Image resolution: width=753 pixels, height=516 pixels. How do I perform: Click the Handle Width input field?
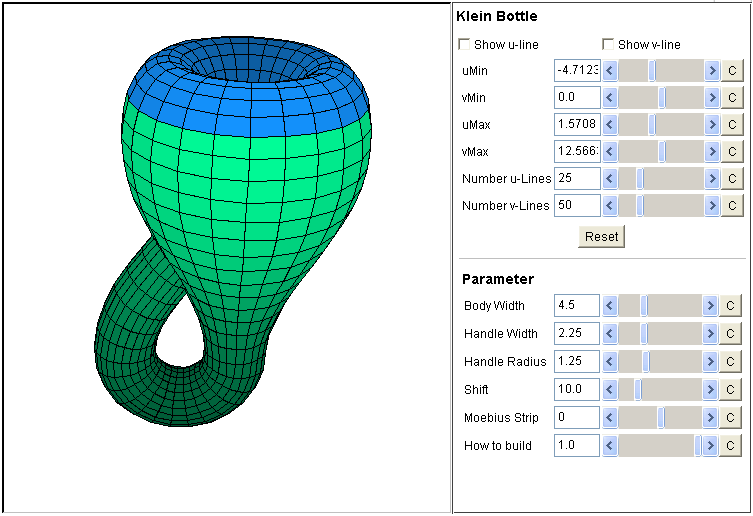(577, 333)
